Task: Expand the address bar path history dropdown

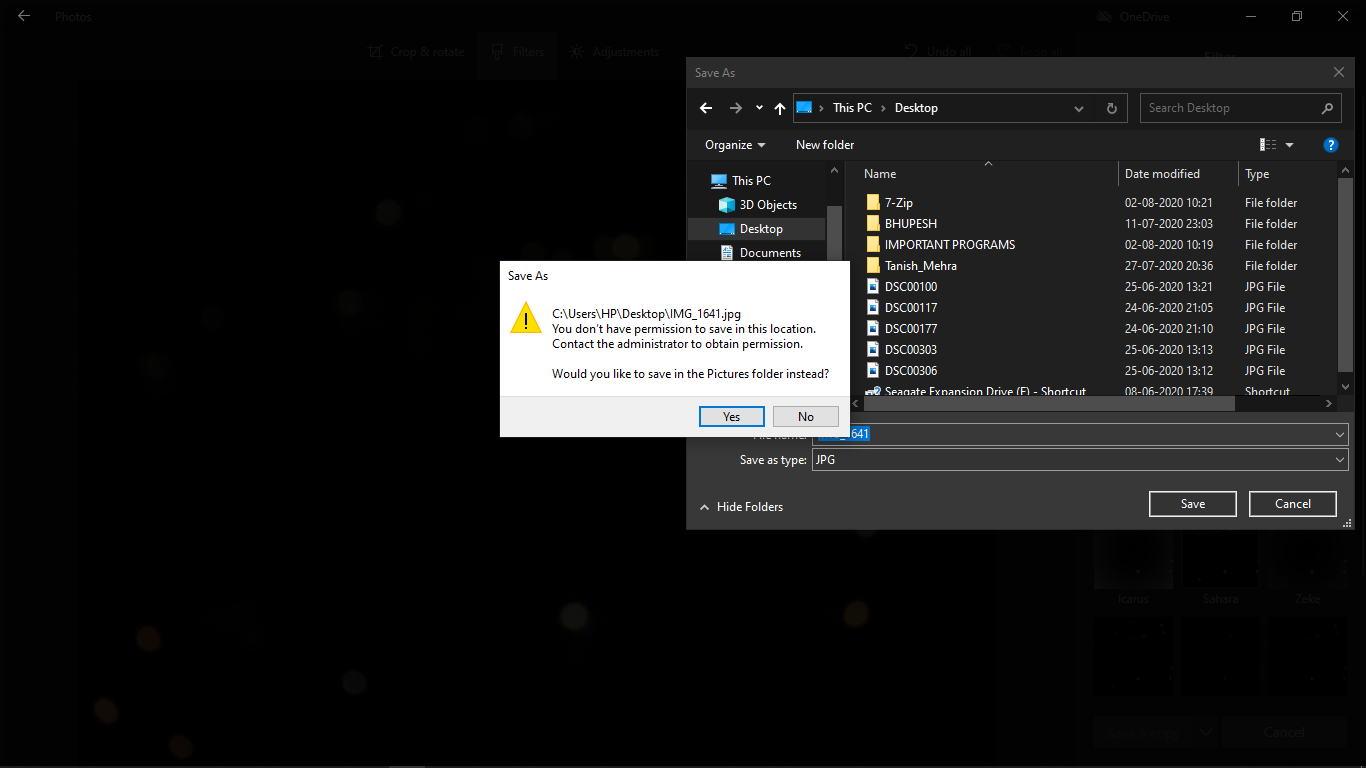Action: (x=1078, y=108)
